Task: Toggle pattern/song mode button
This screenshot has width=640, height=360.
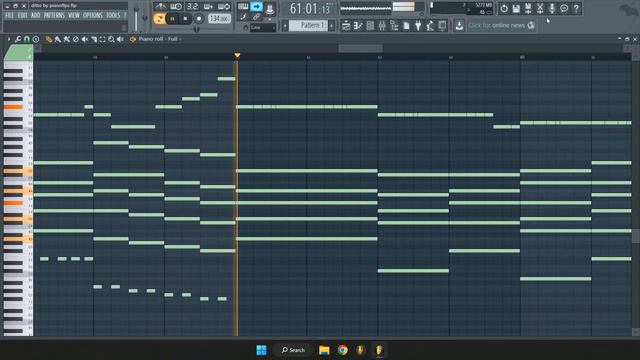Action: (159, 19)
